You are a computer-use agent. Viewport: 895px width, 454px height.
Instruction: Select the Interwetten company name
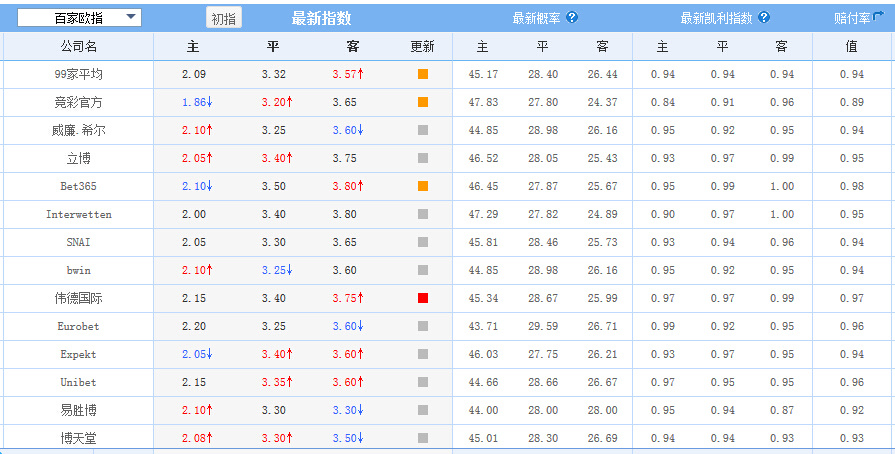(x=79, y=214)
